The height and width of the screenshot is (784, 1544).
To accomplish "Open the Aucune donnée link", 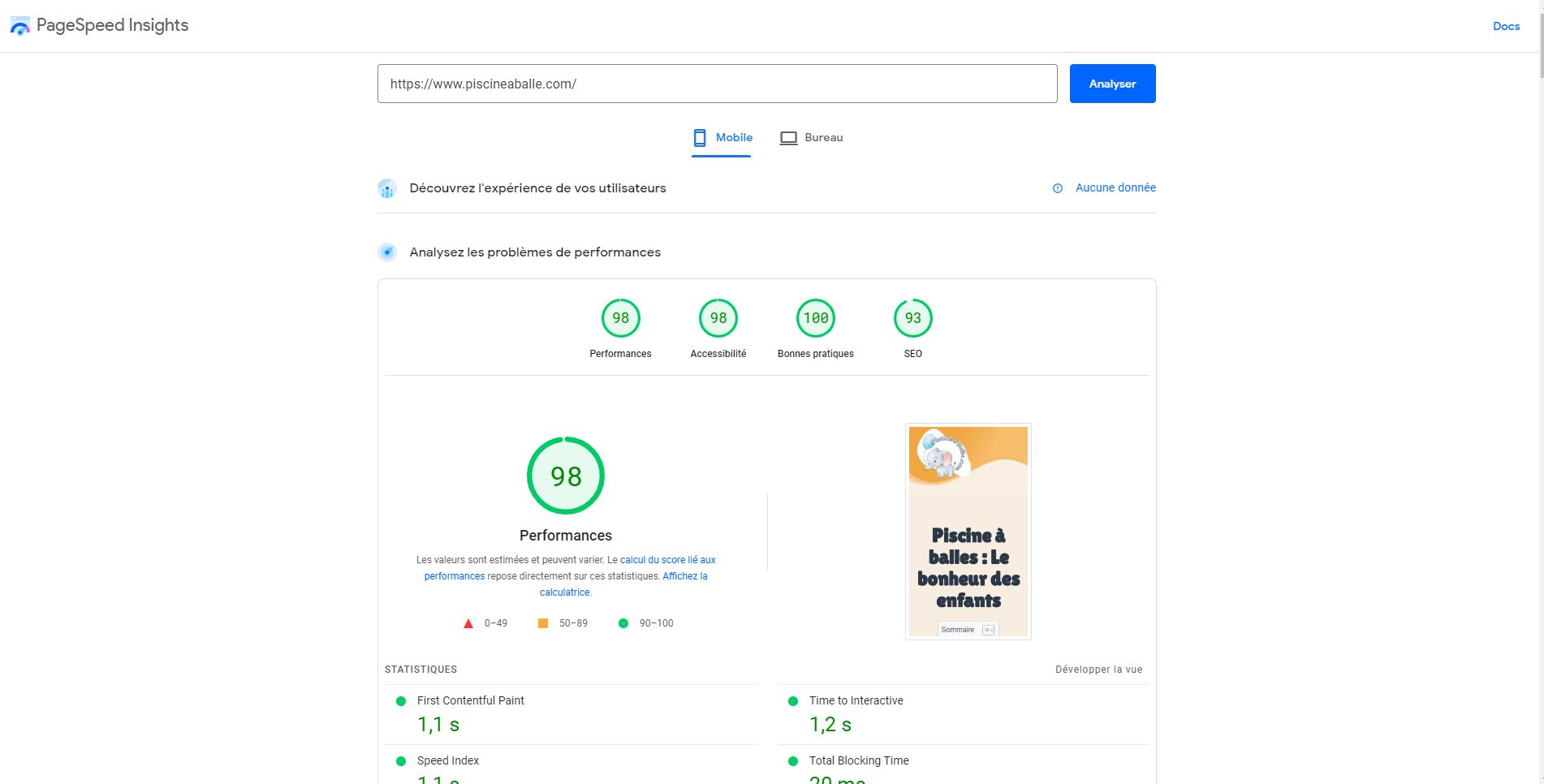I will tap(1115, 187).
